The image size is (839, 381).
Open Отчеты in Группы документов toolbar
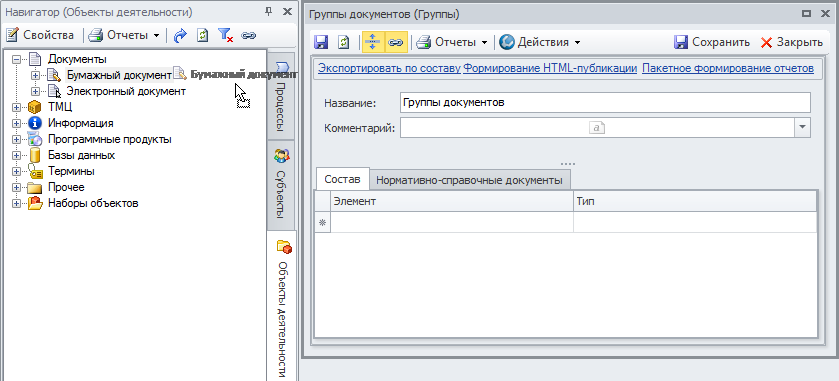click(446, 42)
